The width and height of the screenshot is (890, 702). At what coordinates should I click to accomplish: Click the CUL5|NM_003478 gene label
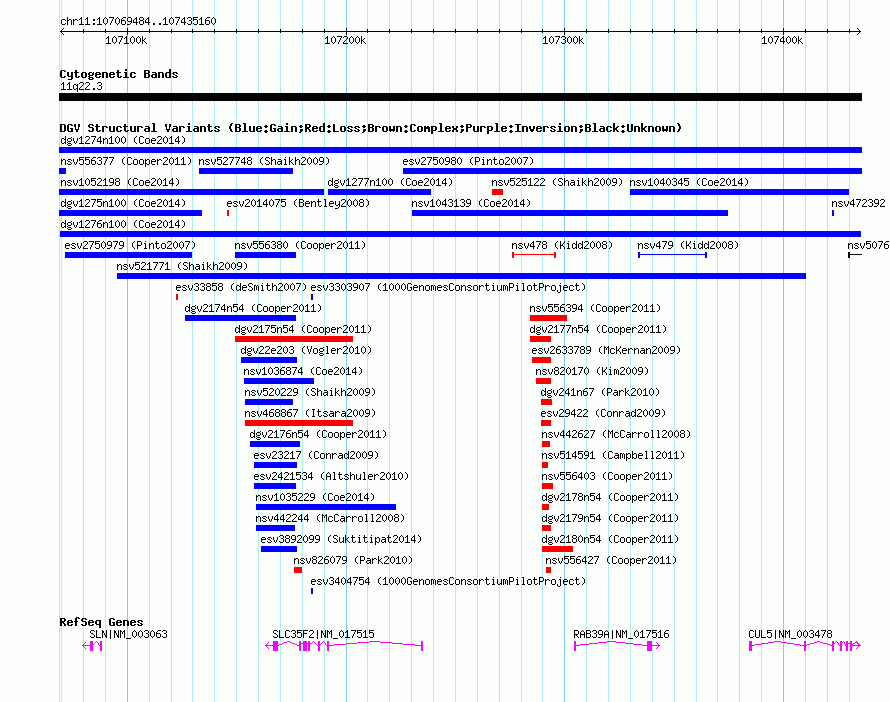(x=790, y=634)
